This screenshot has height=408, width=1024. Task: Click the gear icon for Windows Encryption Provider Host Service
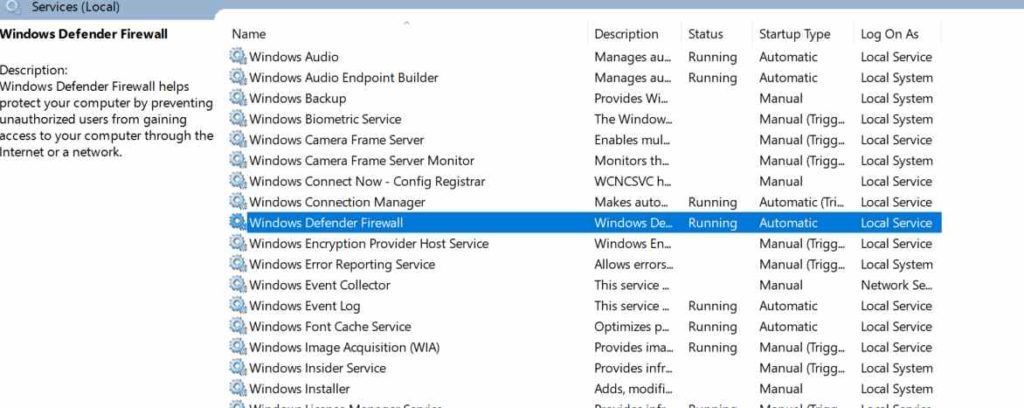coord(238,243)
